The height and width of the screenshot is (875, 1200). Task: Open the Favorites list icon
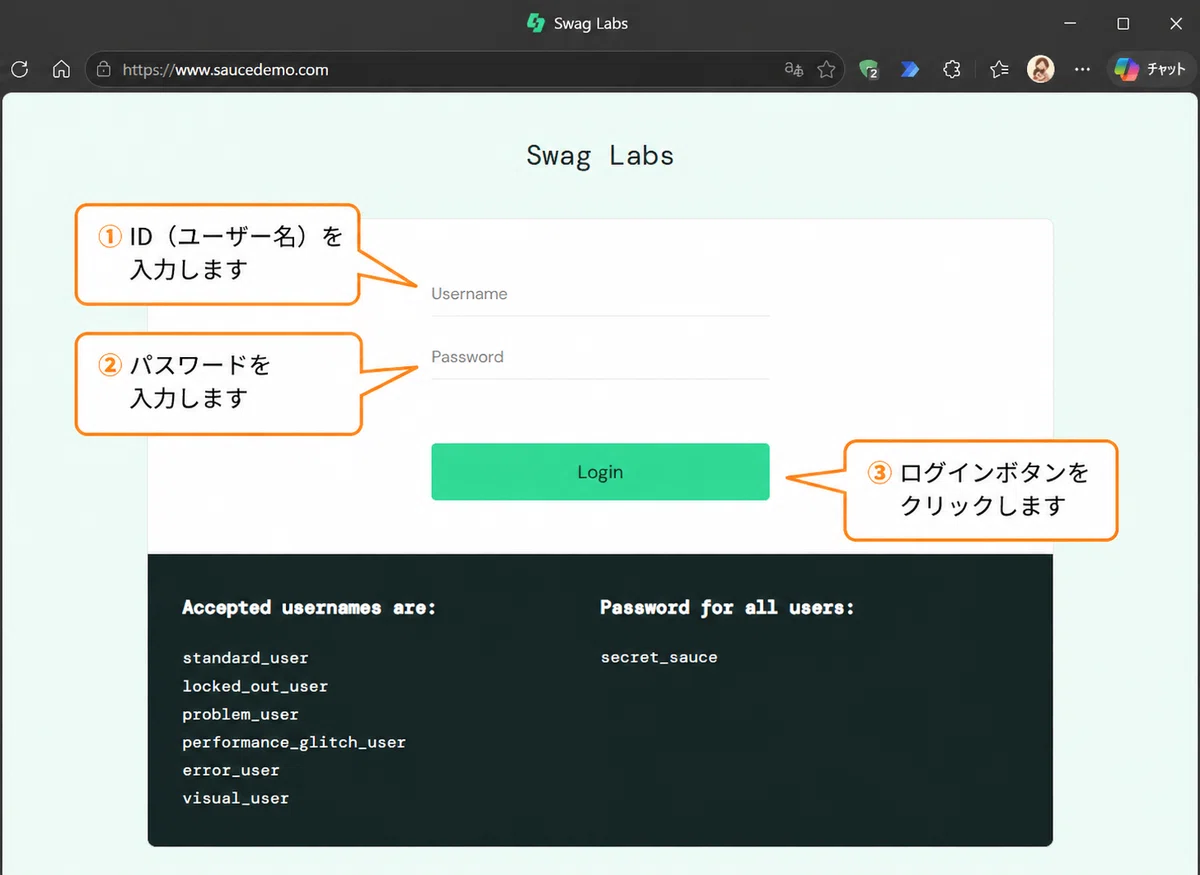[998, 69]
